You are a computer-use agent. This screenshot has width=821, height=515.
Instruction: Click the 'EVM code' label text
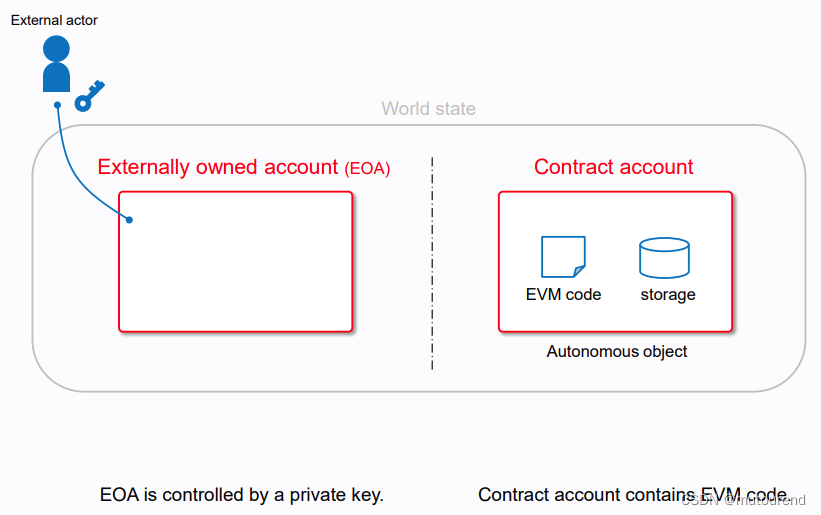pyautogui.click(x=563, y=294)
